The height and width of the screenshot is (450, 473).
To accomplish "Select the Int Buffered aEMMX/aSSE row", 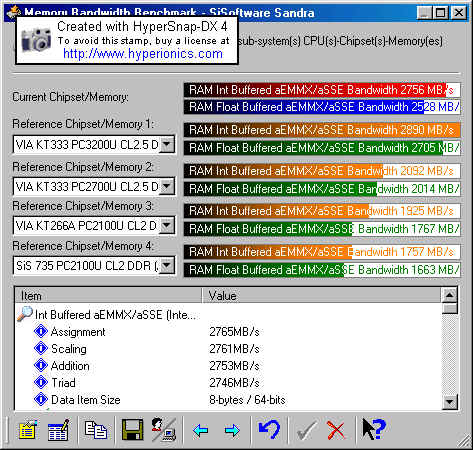I will [x=115, y=315].
